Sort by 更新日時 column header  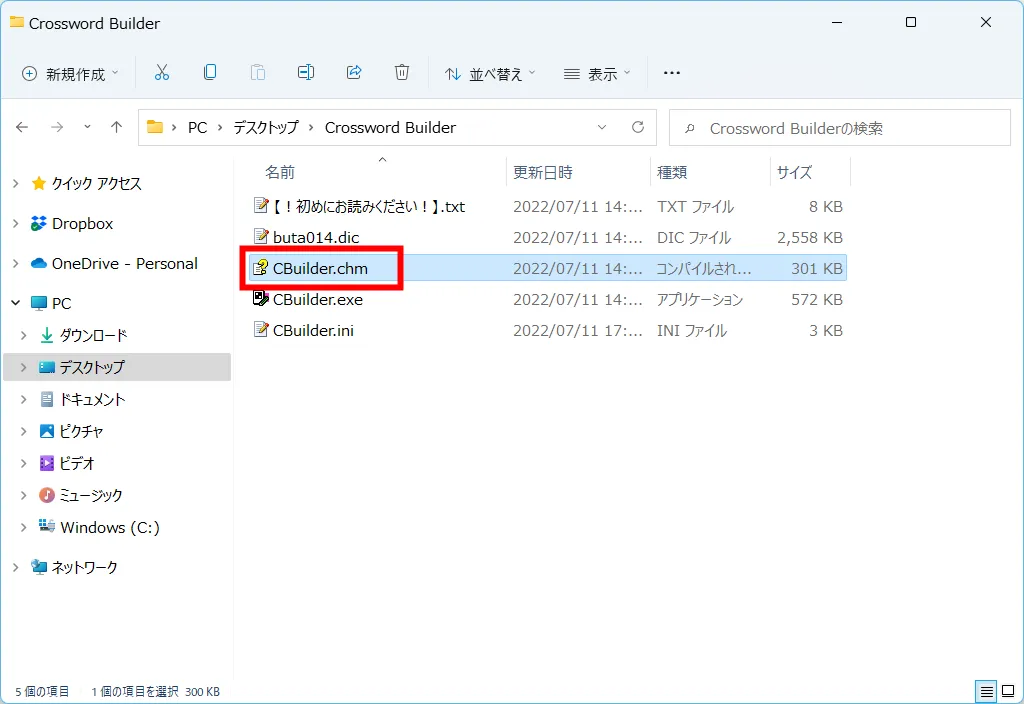543,172
